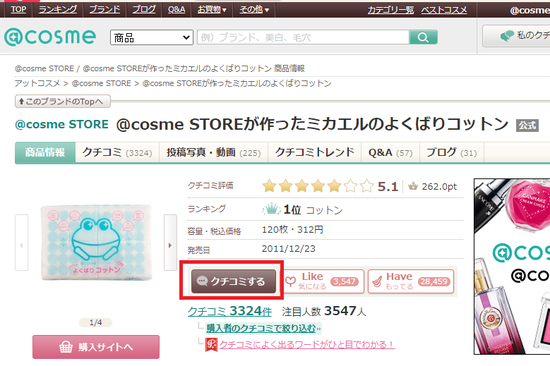550x366 pixels.
Task: Open the ブログ navigation item
Action: coord(144,9)
